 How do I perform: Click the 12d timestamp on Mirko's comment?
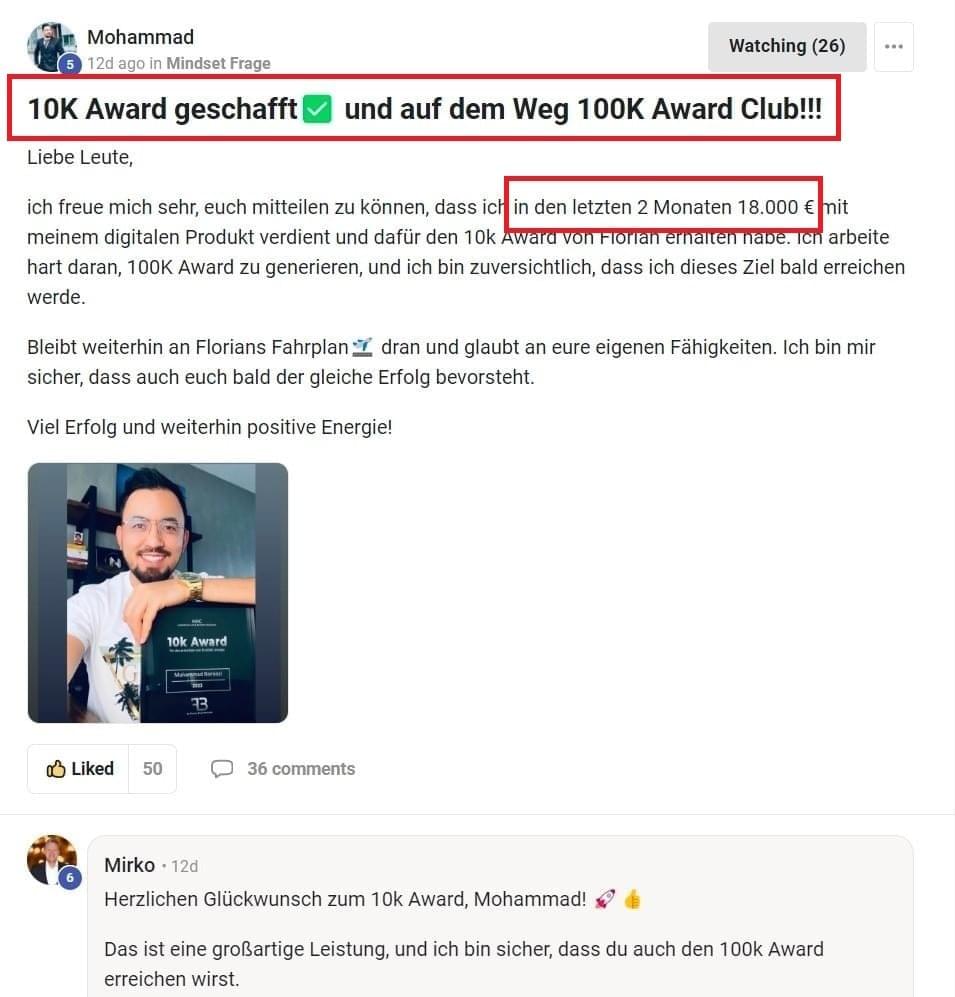pos(184,867)
